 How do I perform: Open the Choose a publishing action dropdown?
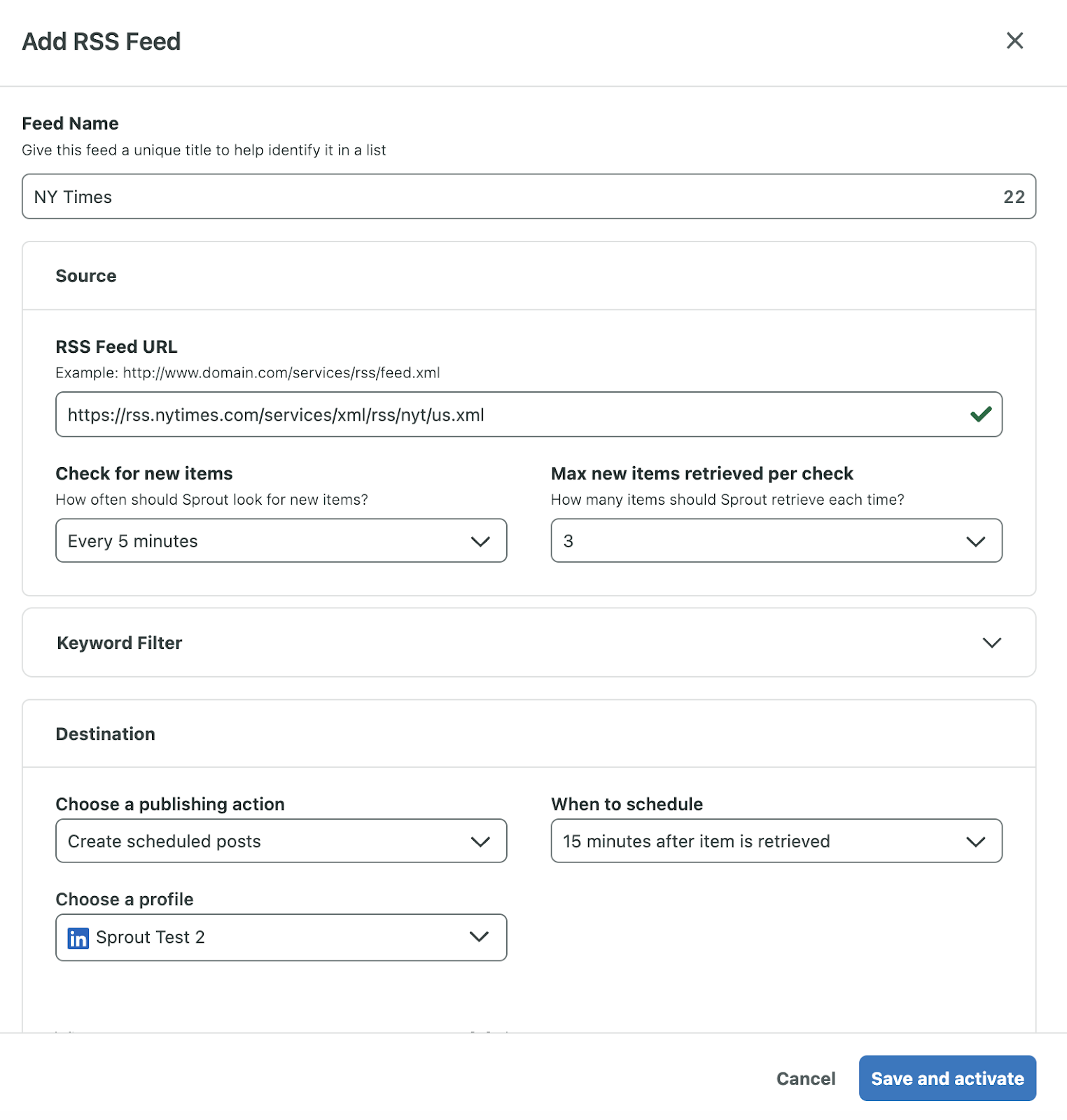[x=281, y=841]
